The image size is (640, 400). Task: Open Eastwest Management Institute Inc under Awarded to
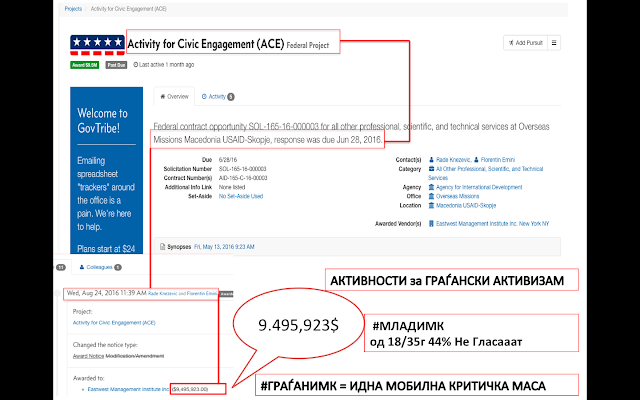(128, 389)
